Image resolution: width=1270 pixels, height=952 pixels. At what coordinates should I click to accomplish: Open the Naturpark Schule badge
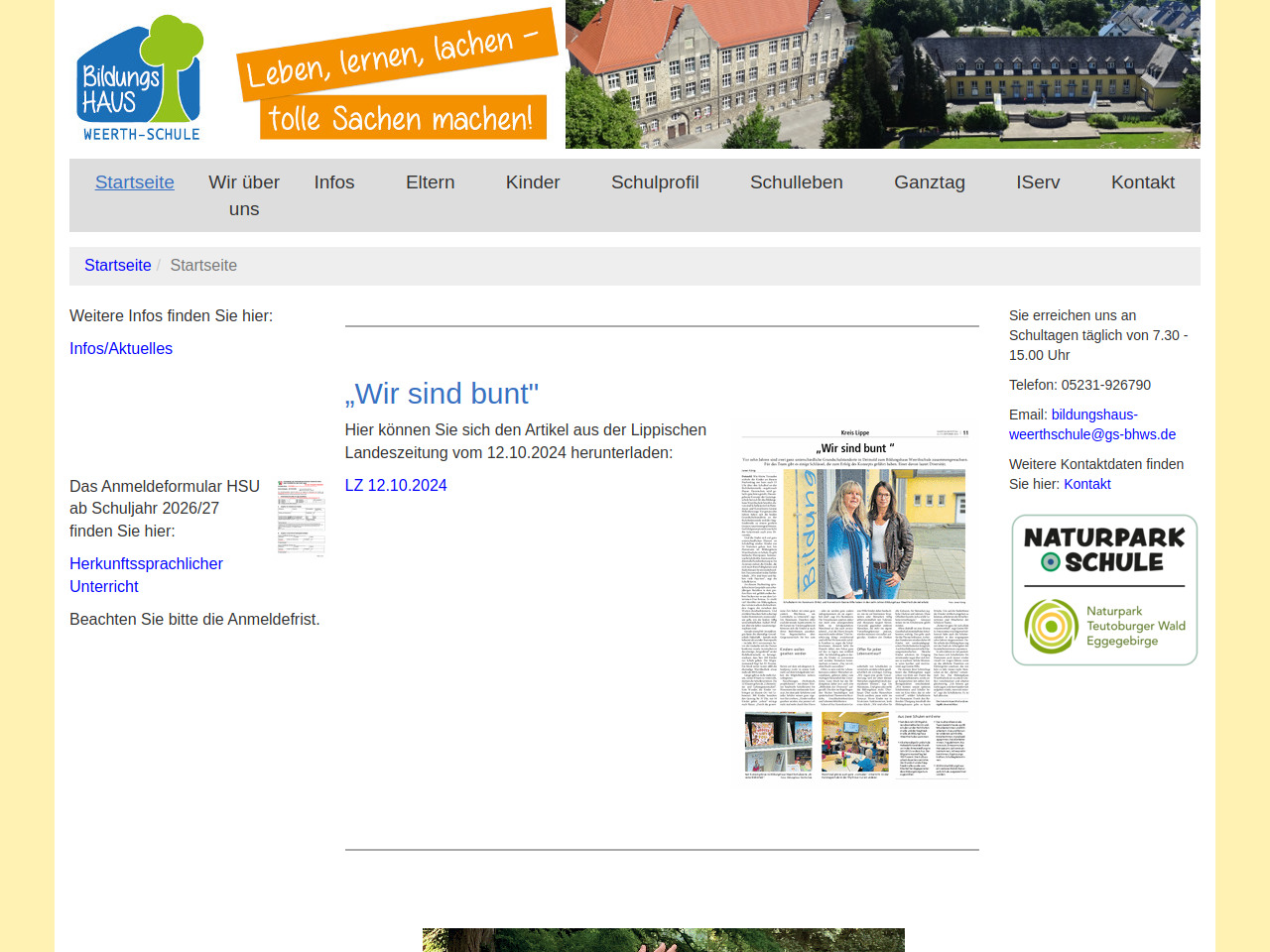pyautogui.click(x=1104, y=590)
